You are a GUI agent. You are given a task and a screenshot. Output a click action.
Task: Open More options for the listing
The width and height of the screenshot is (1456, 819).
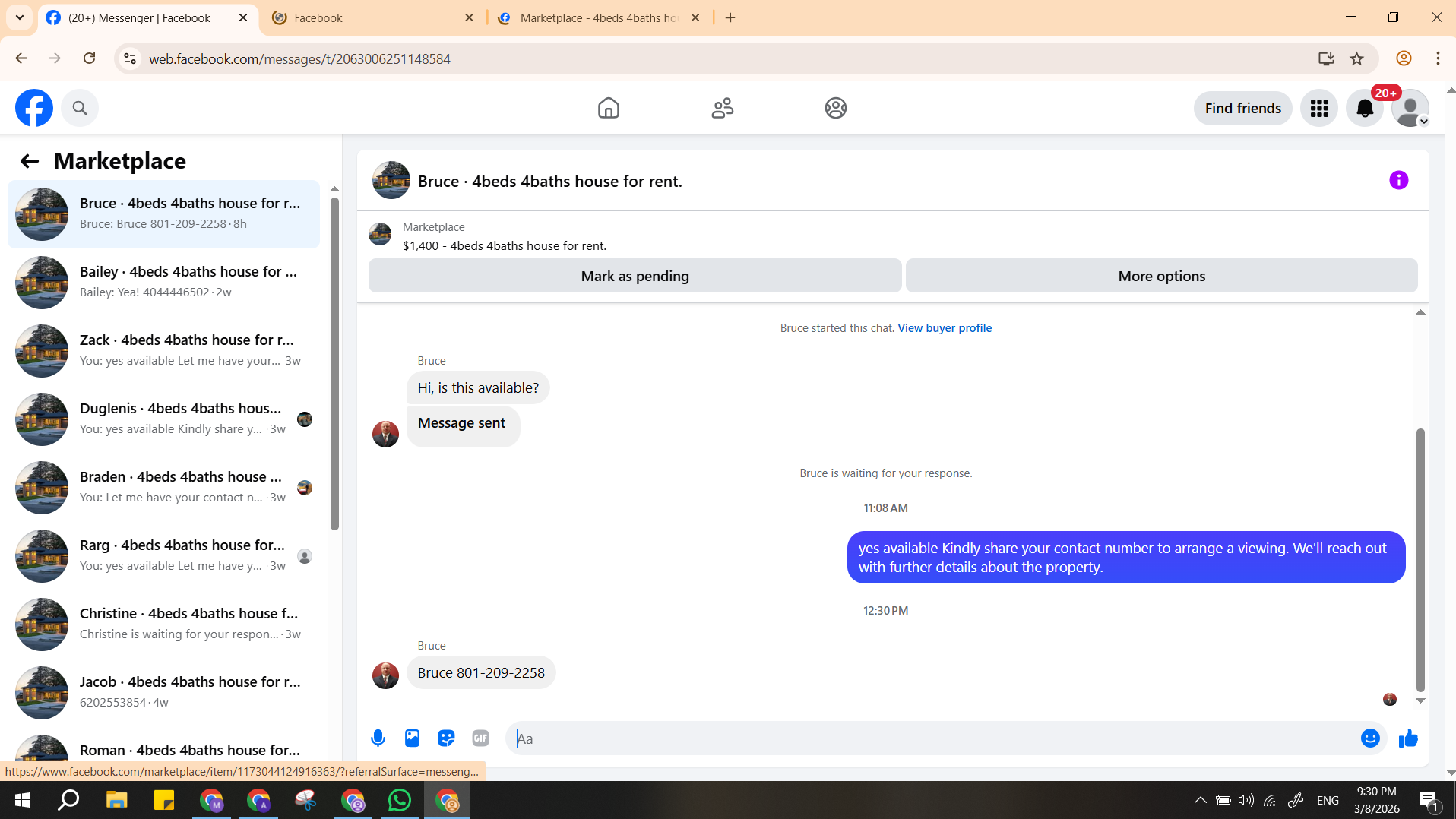coord(1161,276)
